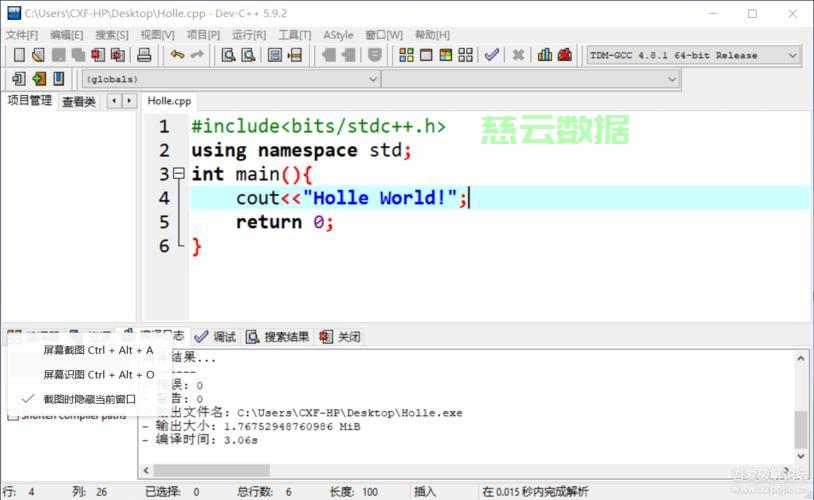814x500 pixels.
Task: Open the AStyle menu
Action: coord(338,35)
